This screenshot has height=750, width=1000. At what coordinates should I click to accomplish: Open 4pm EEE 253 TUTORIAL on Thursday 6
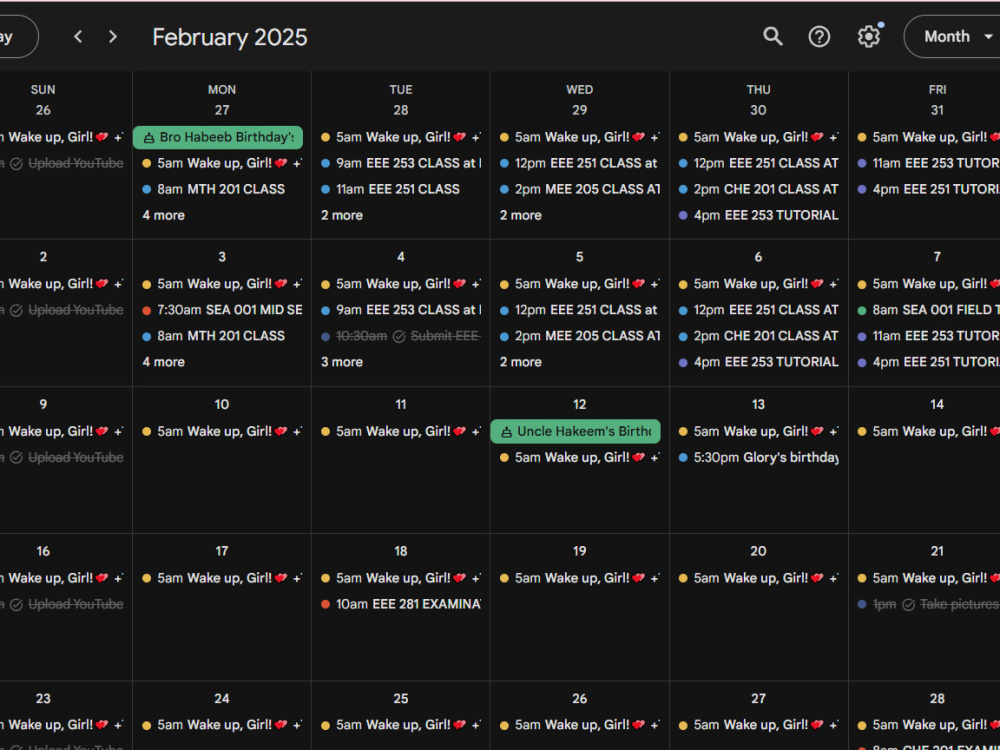tap(757, 362)
